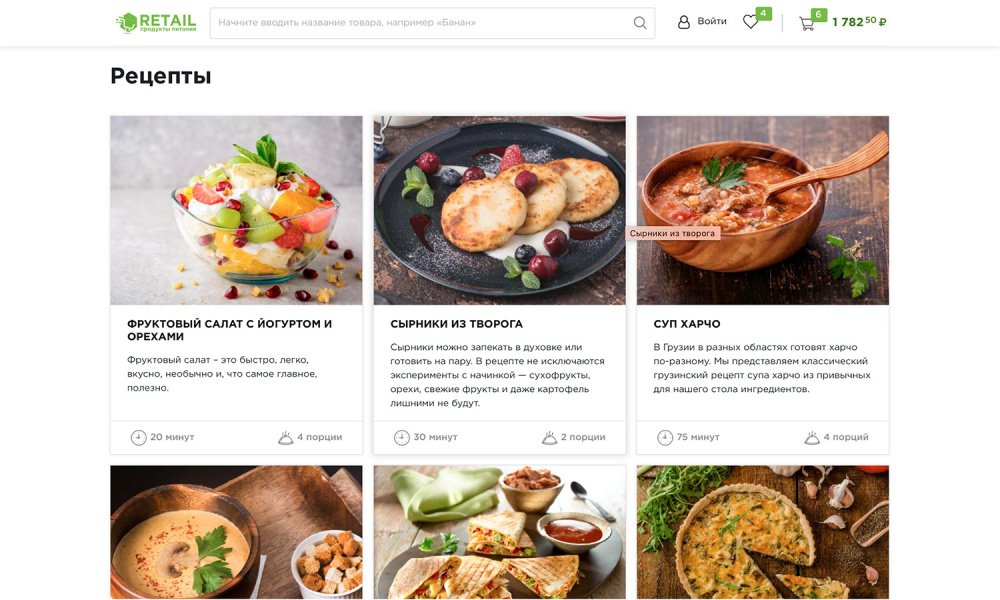This screenshot has width=1000, height=600.
Task: Click the mushroom cream soup photo
Action: coord(236,532)
